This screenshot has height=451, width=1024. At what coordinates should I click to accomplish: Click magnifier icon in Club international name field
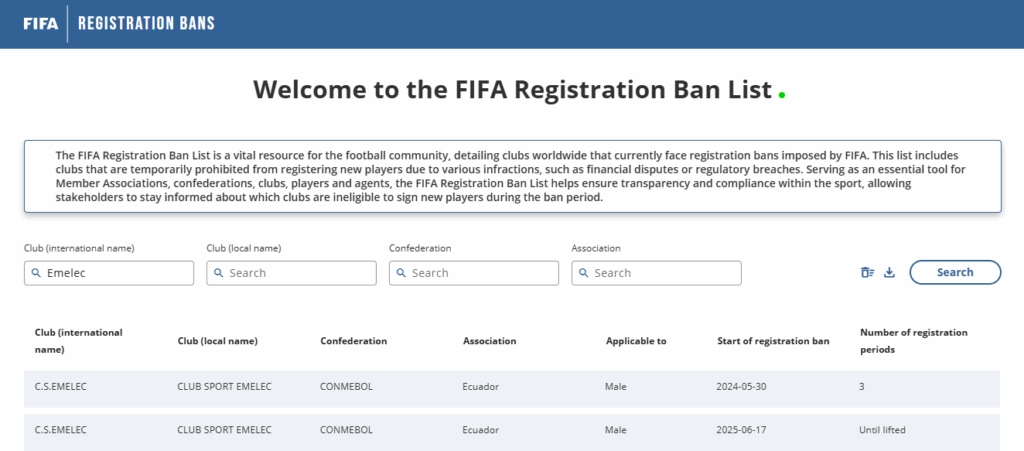coord(36,273)
